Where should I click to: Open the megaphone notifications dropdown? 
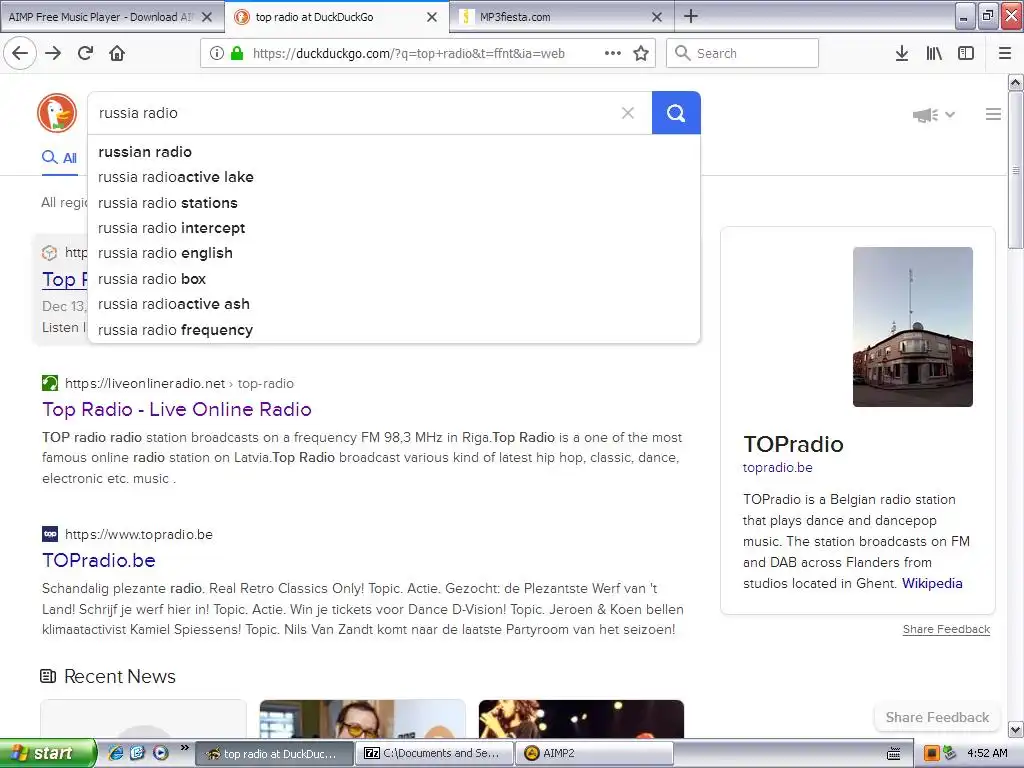(934, 115)
